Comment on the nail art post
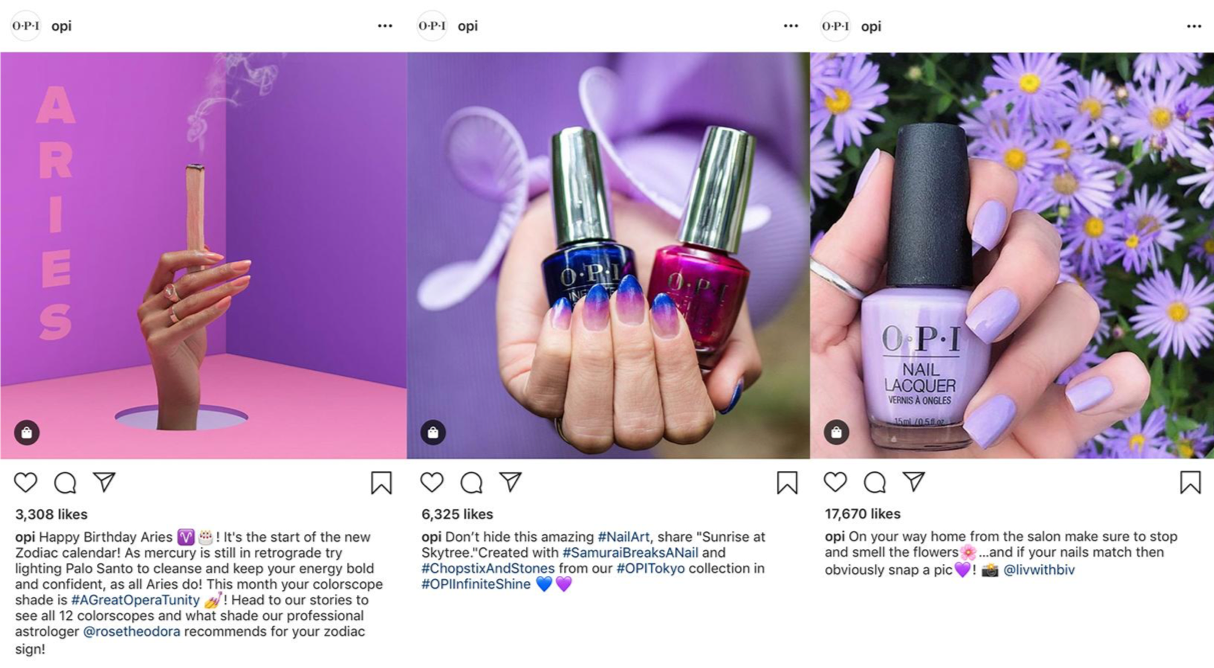This screenshot has height=668, width=1214. tap(471, 483)
